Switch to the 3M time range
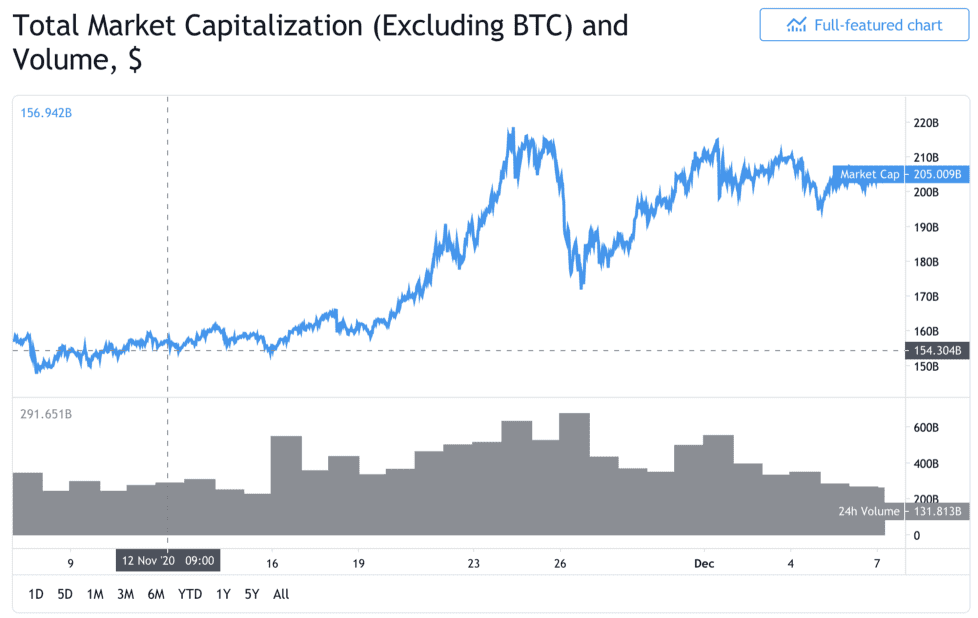978x618 pixels. [x=125, y=594]
